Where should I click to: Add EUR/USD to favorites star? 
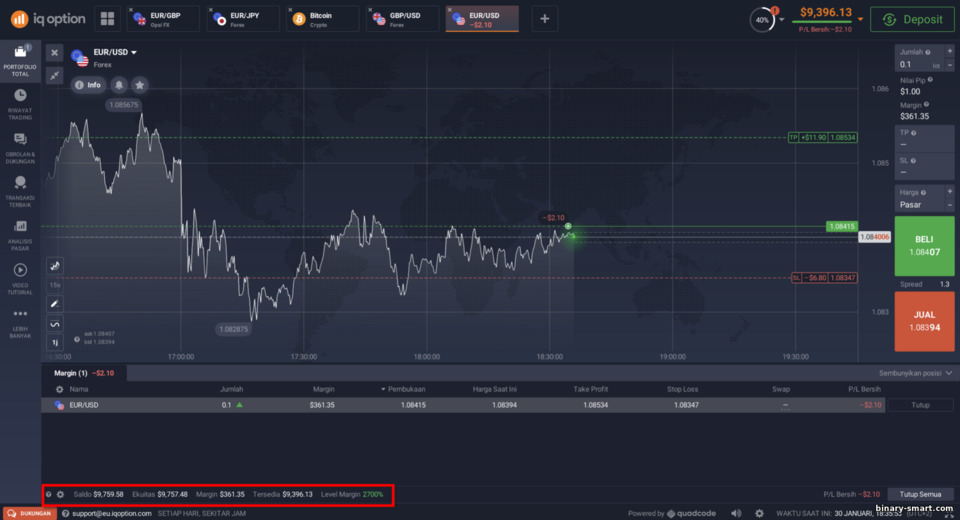140,85
